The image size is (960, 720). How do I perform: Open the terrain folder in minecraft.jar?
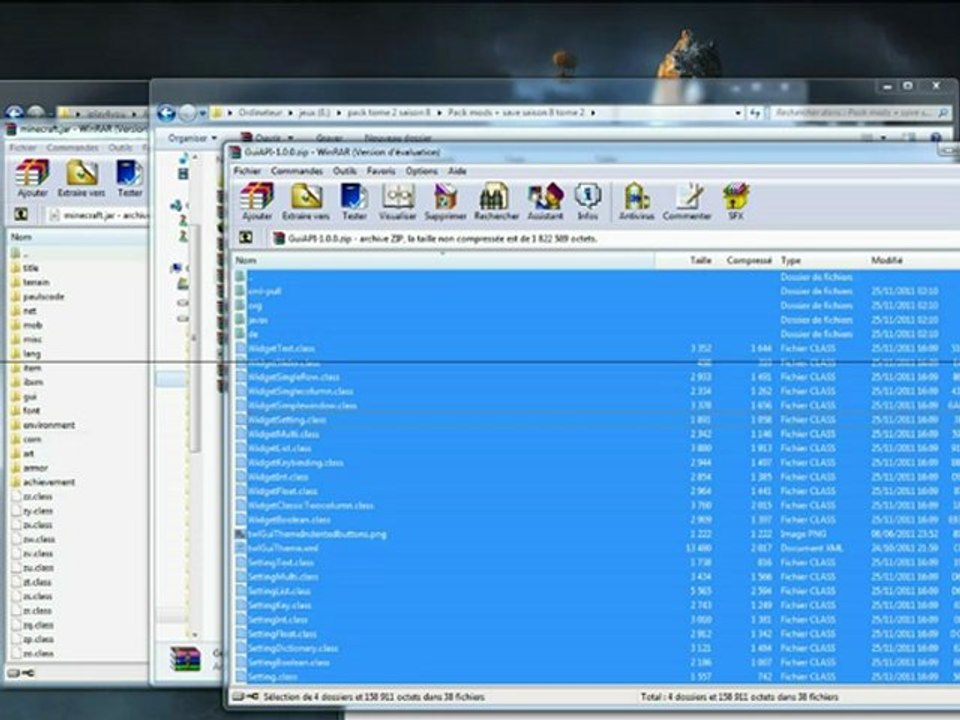(x=35, y=282)
